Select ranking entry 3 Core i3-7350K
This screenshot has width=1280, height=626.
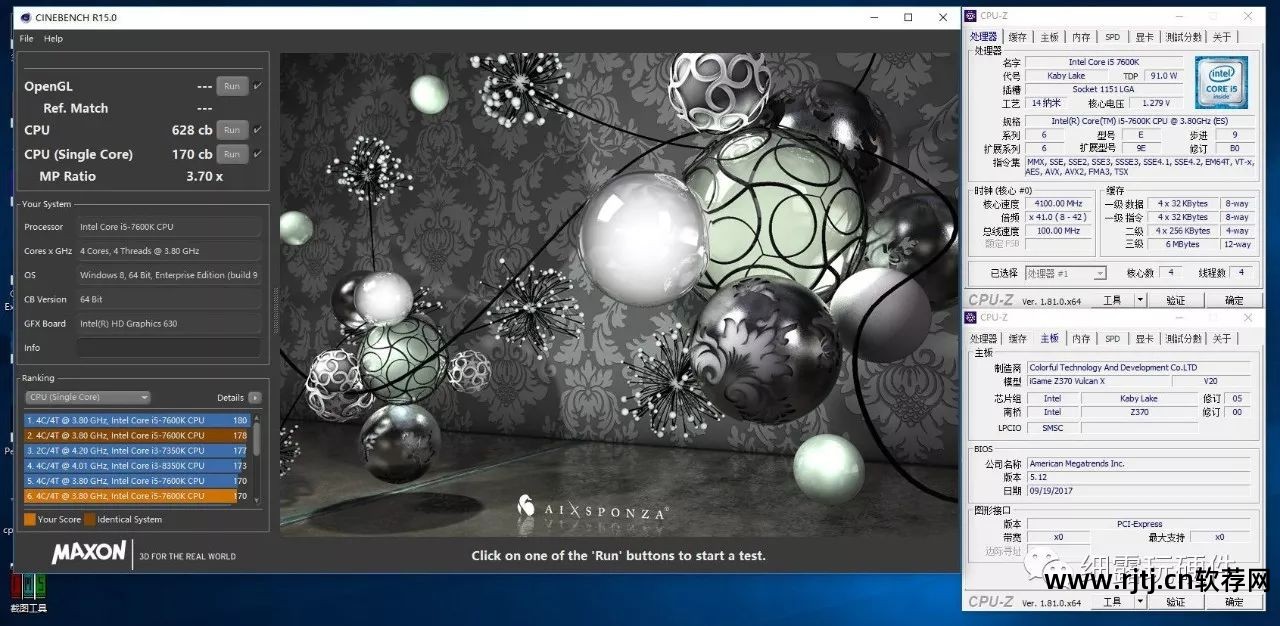tap(138, 451)
